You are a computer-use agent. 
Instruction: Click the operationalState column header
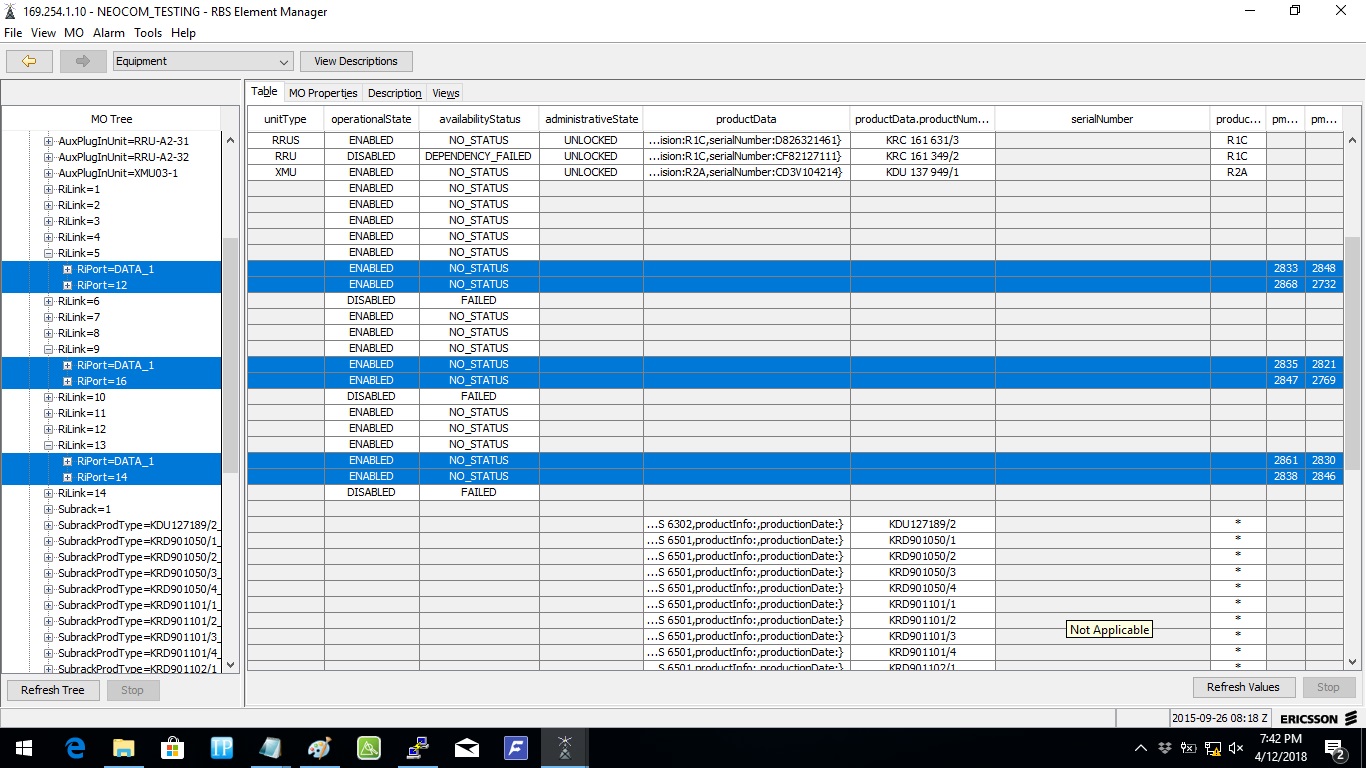(x=371, y=119)
